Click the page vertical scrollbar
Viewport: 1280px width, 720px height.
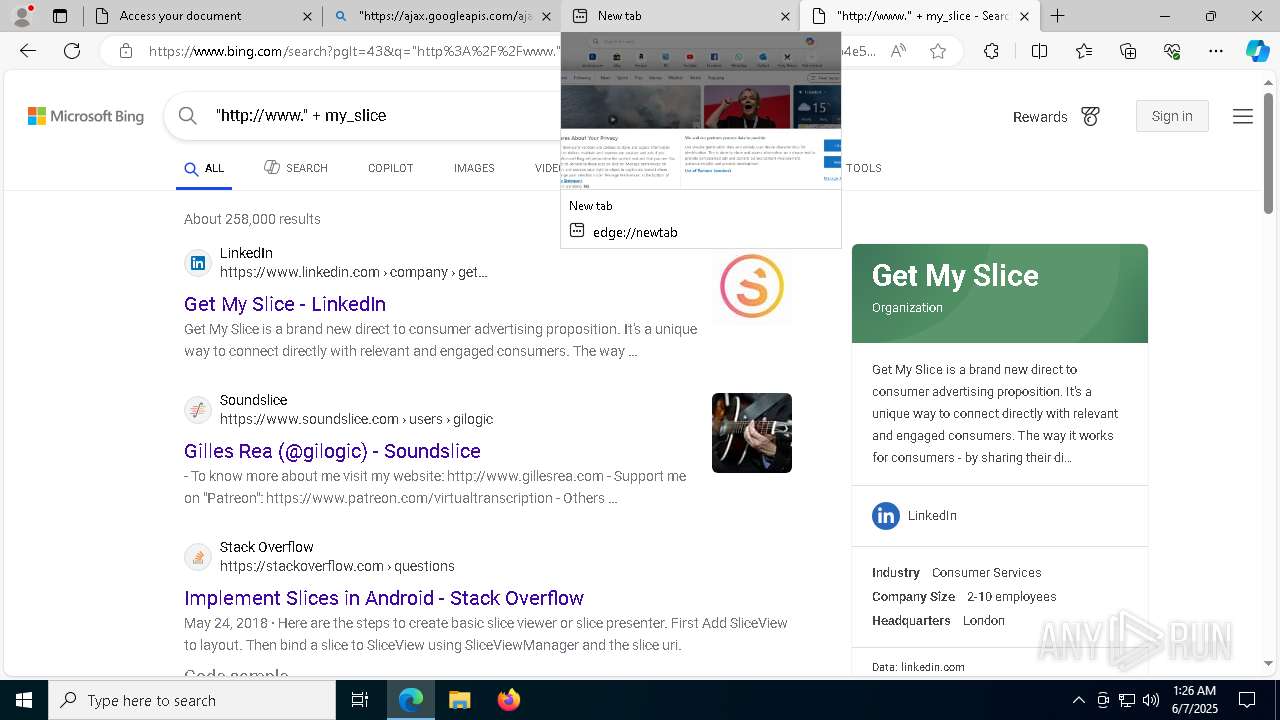click(x=1268, y=152)
